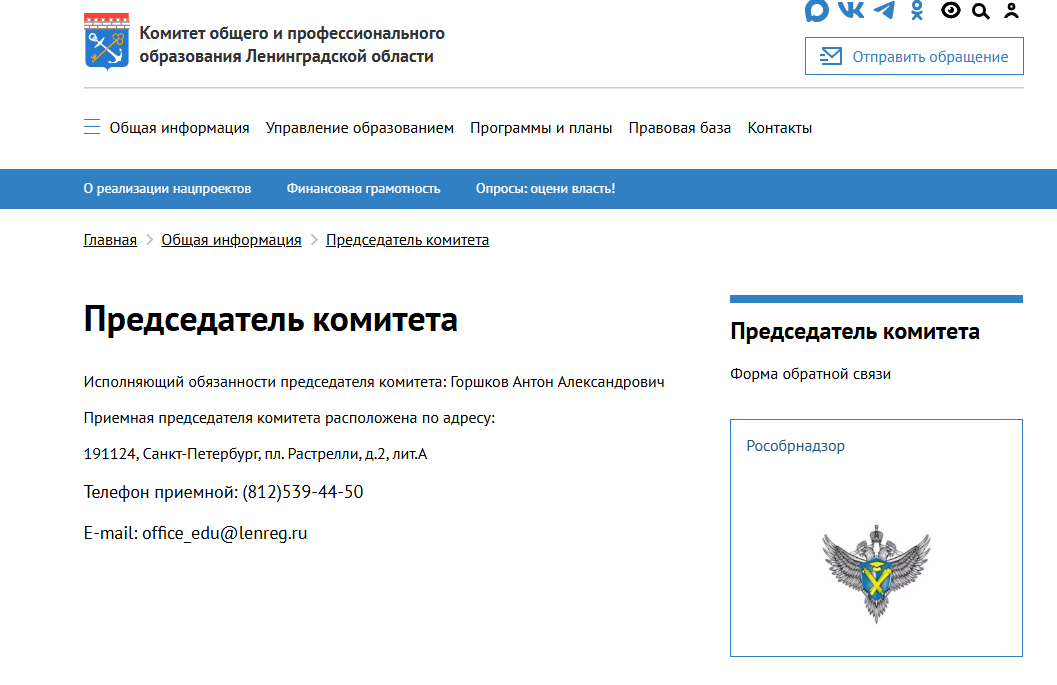Open Управление образованием menu item

pos(359,128)
